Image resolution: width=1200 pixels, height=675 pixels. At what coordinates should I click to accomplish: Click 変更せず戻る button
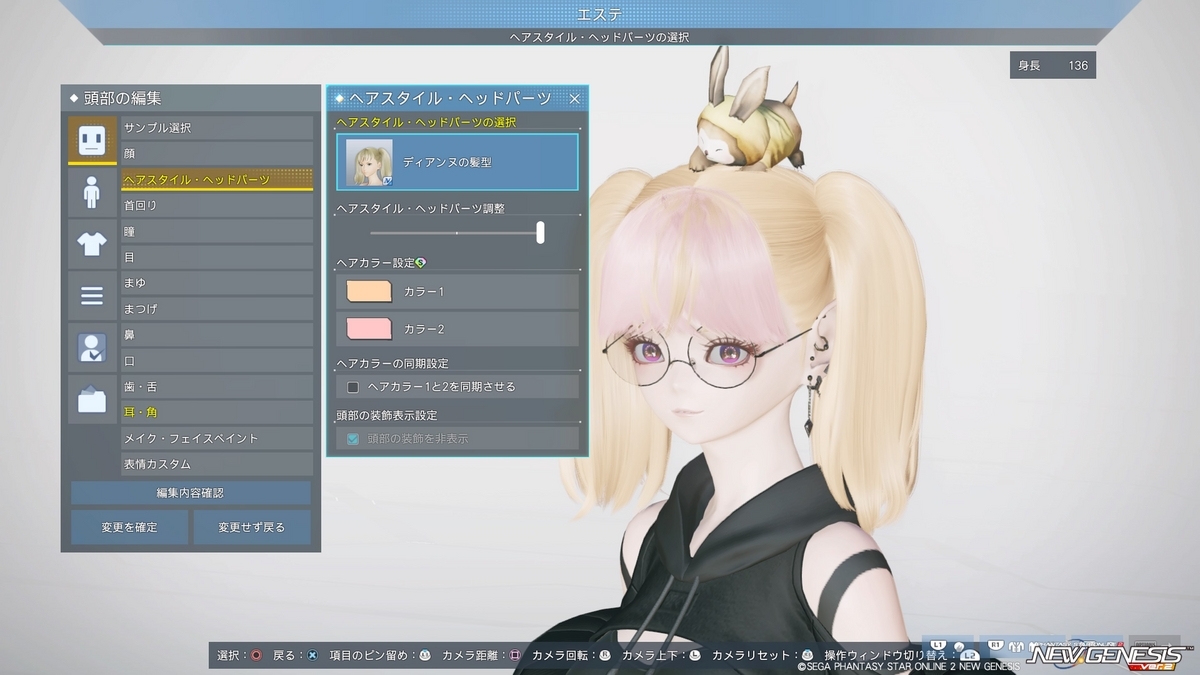(x=252, y=527)
